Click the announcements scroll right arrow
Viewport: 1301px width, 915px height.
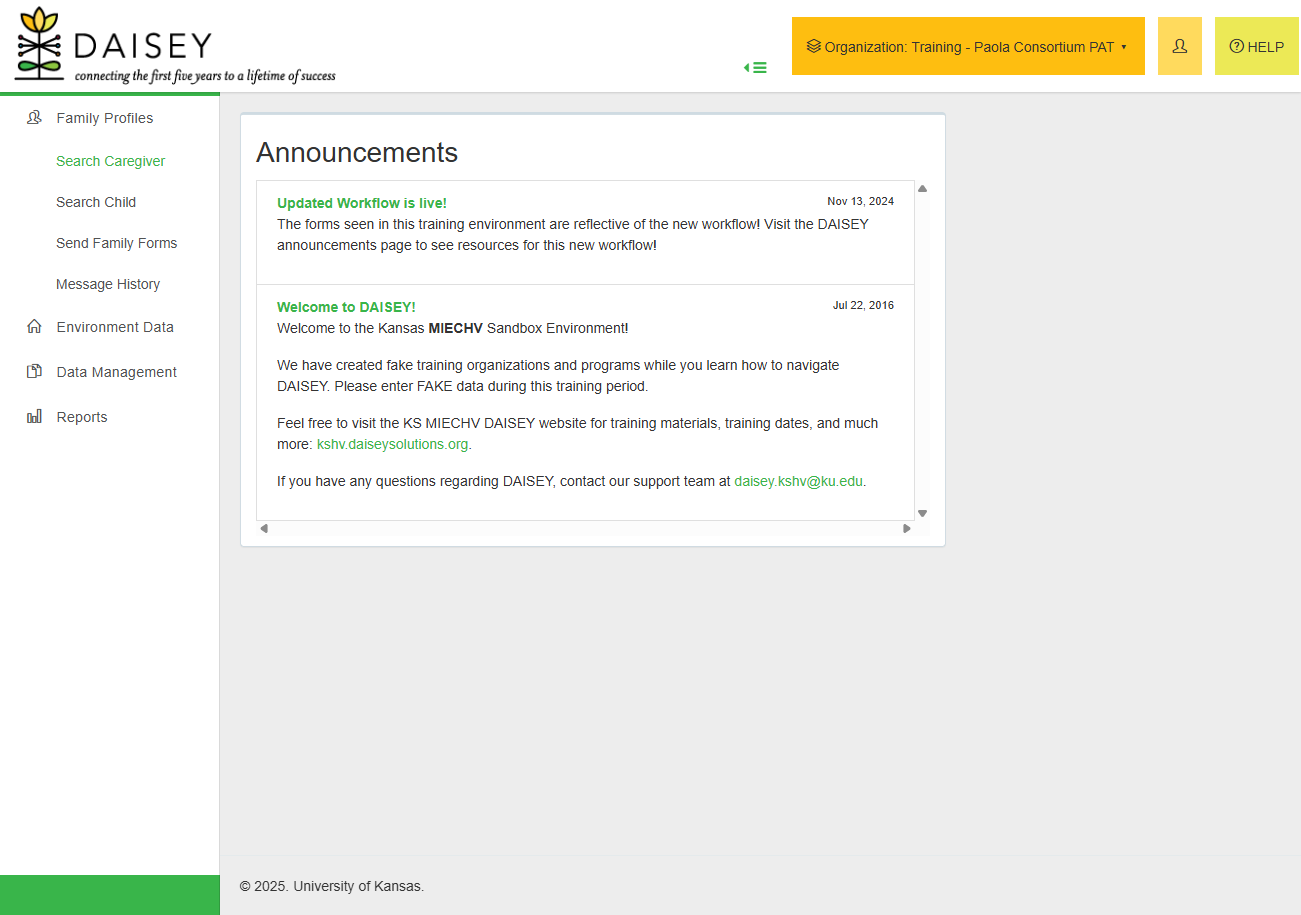(x=907, y=529)
